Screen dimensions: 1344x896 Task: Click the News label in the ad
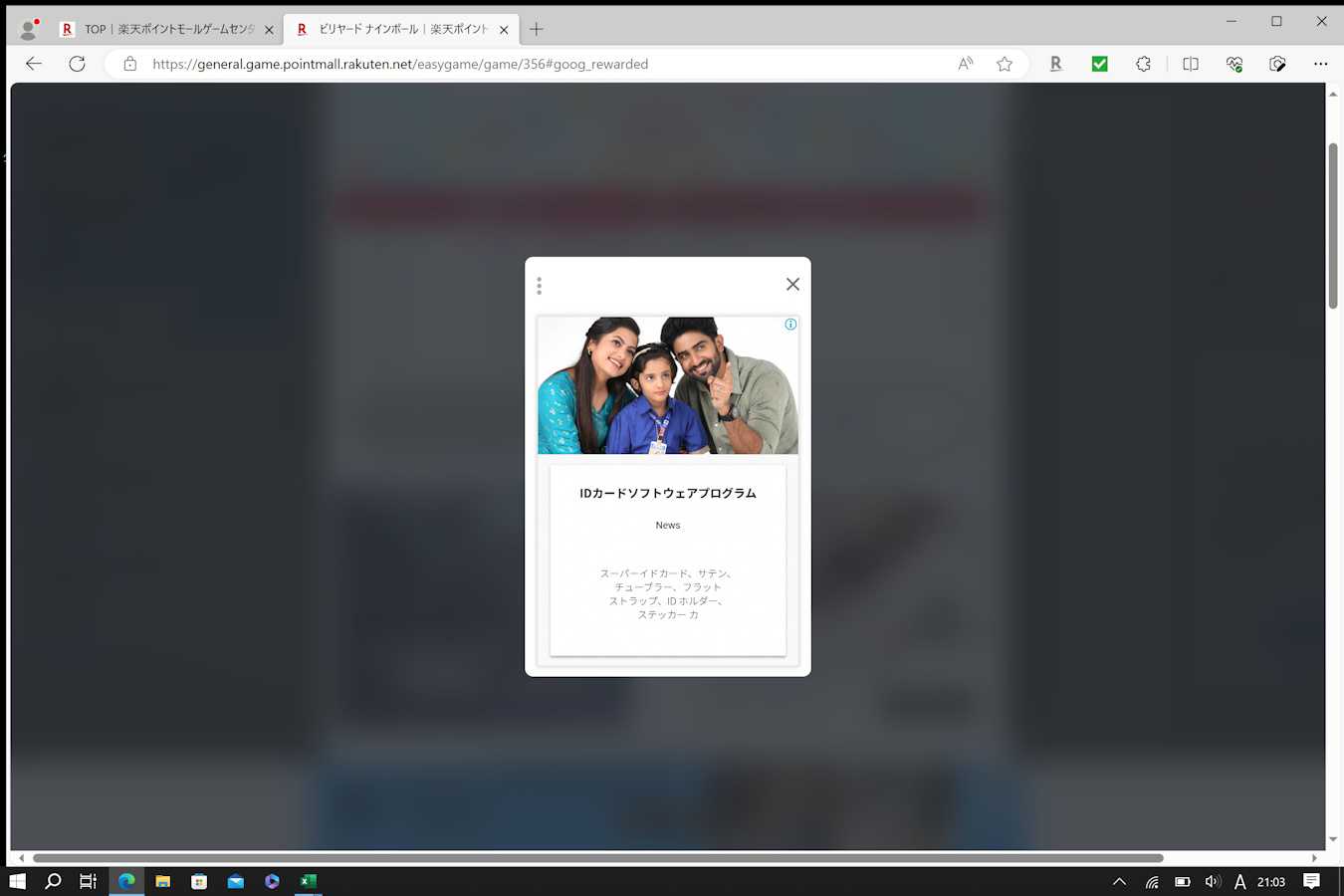[668, 525]
